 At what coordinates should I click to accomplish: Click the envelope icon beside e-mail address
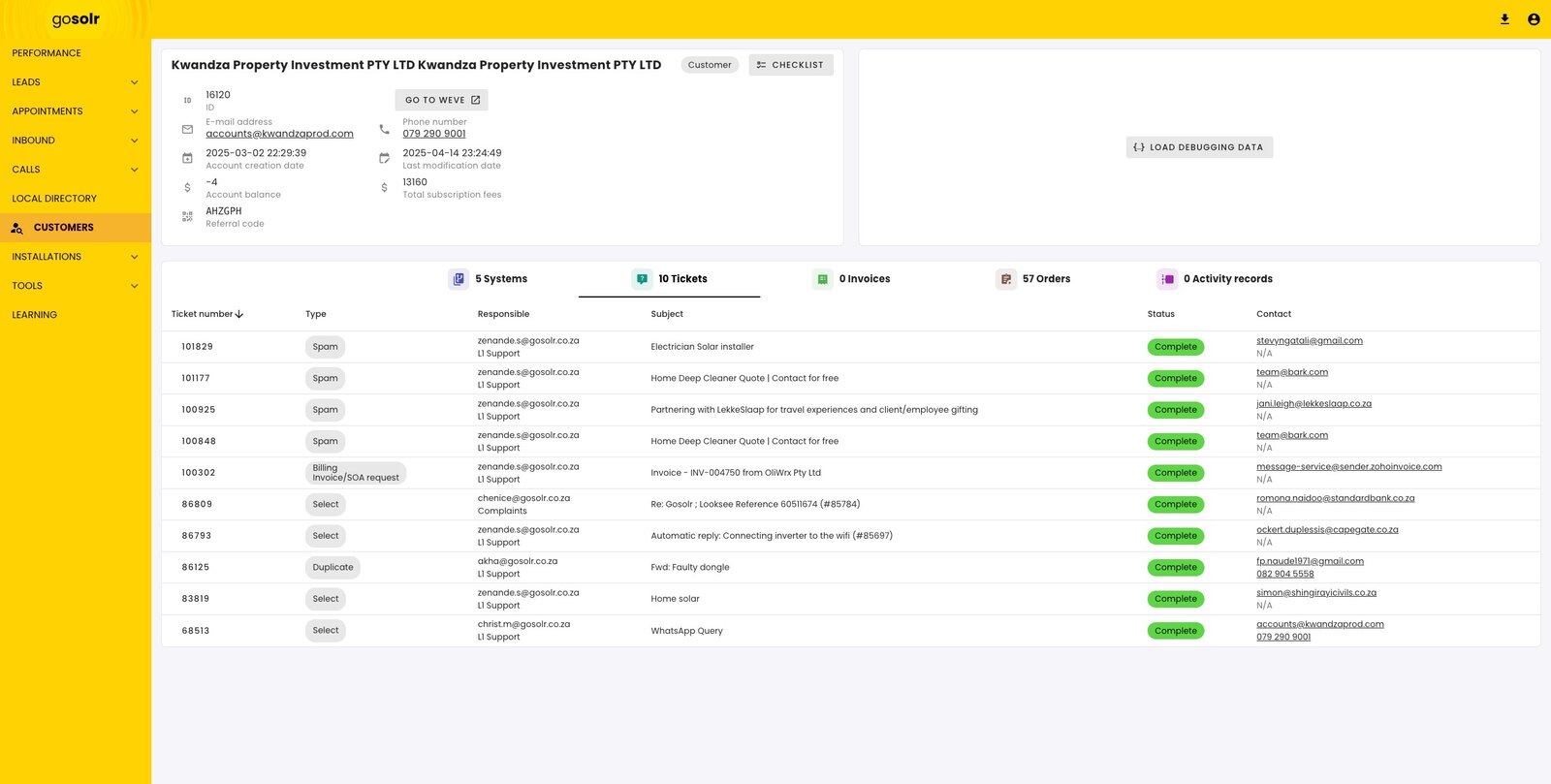(187, 129)
